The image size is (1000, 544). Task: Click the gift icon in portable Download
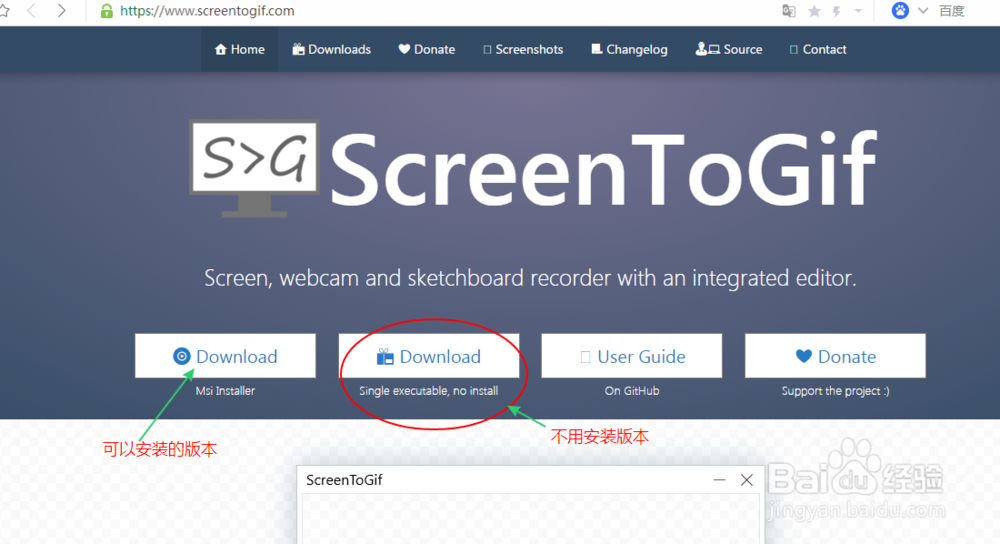tap(385, 357)
